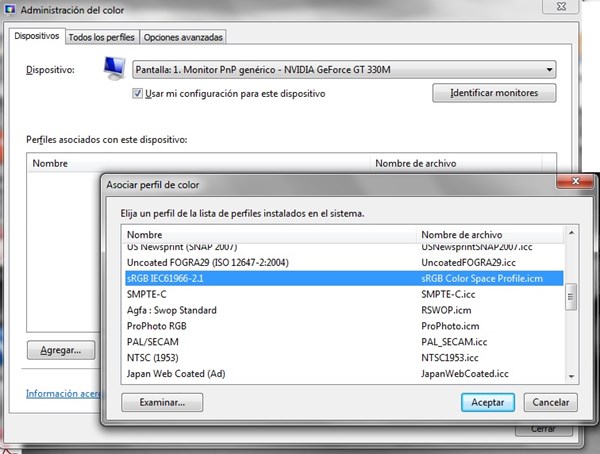Click the 'Identificar monitores' button
Image resolution: width=600 pixels, height=454 pixels.
tap(494, 93)
